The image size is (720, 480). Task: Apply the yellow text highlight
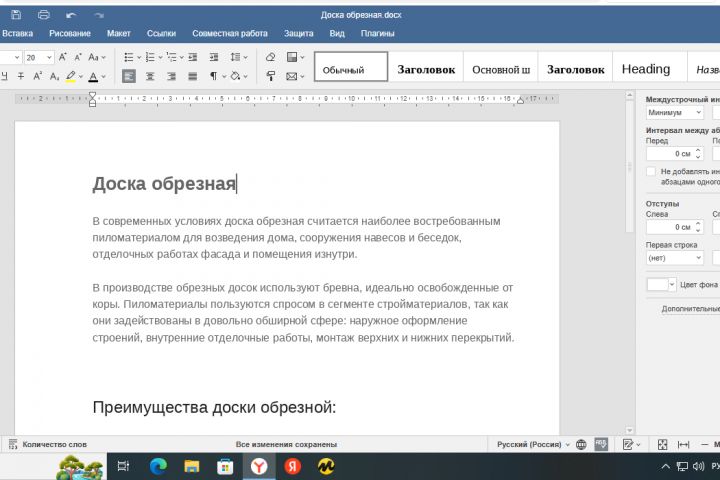tap(70, 76)
